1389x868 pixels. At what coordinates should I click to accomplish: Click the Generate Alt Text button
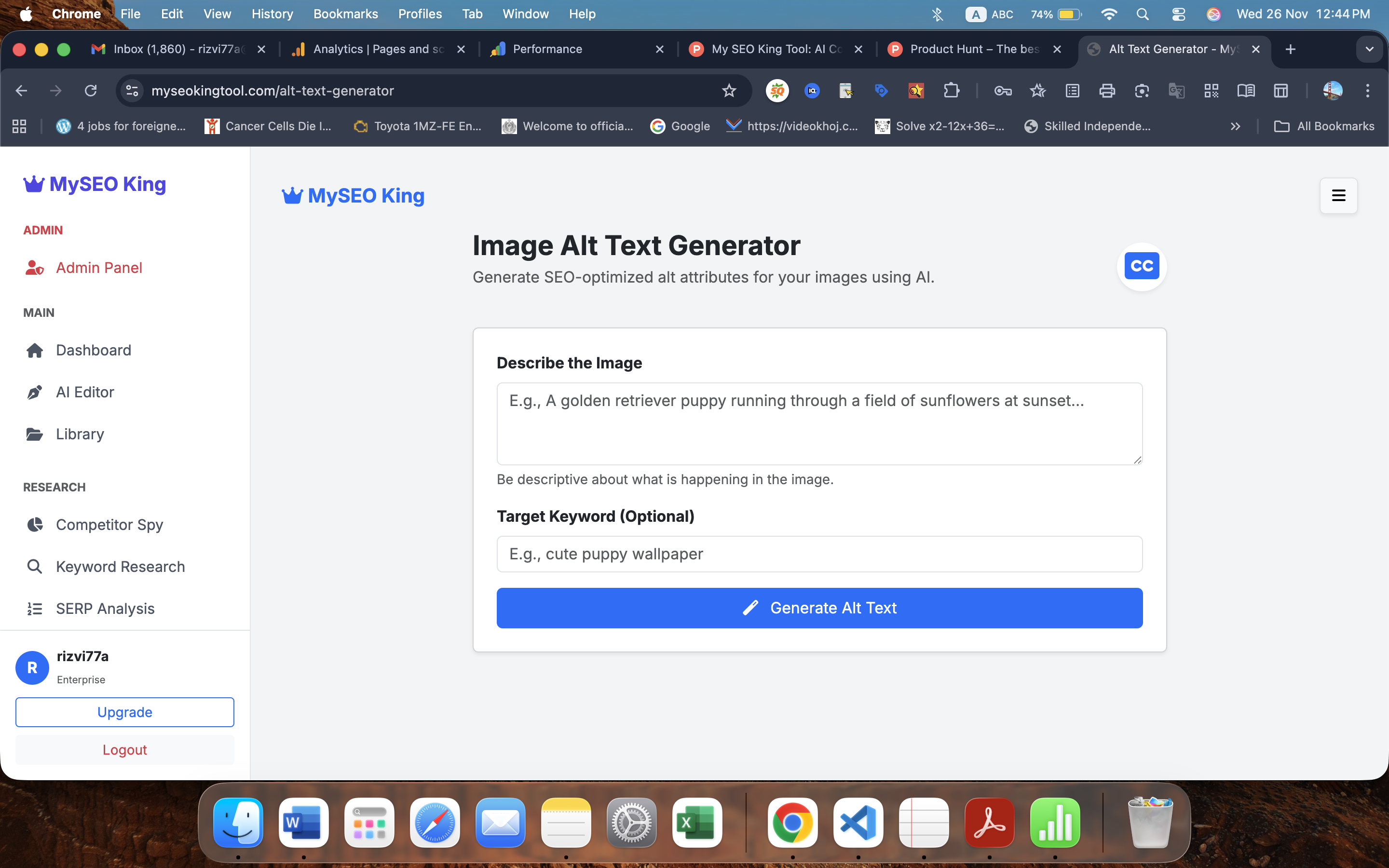pos(819,608)
